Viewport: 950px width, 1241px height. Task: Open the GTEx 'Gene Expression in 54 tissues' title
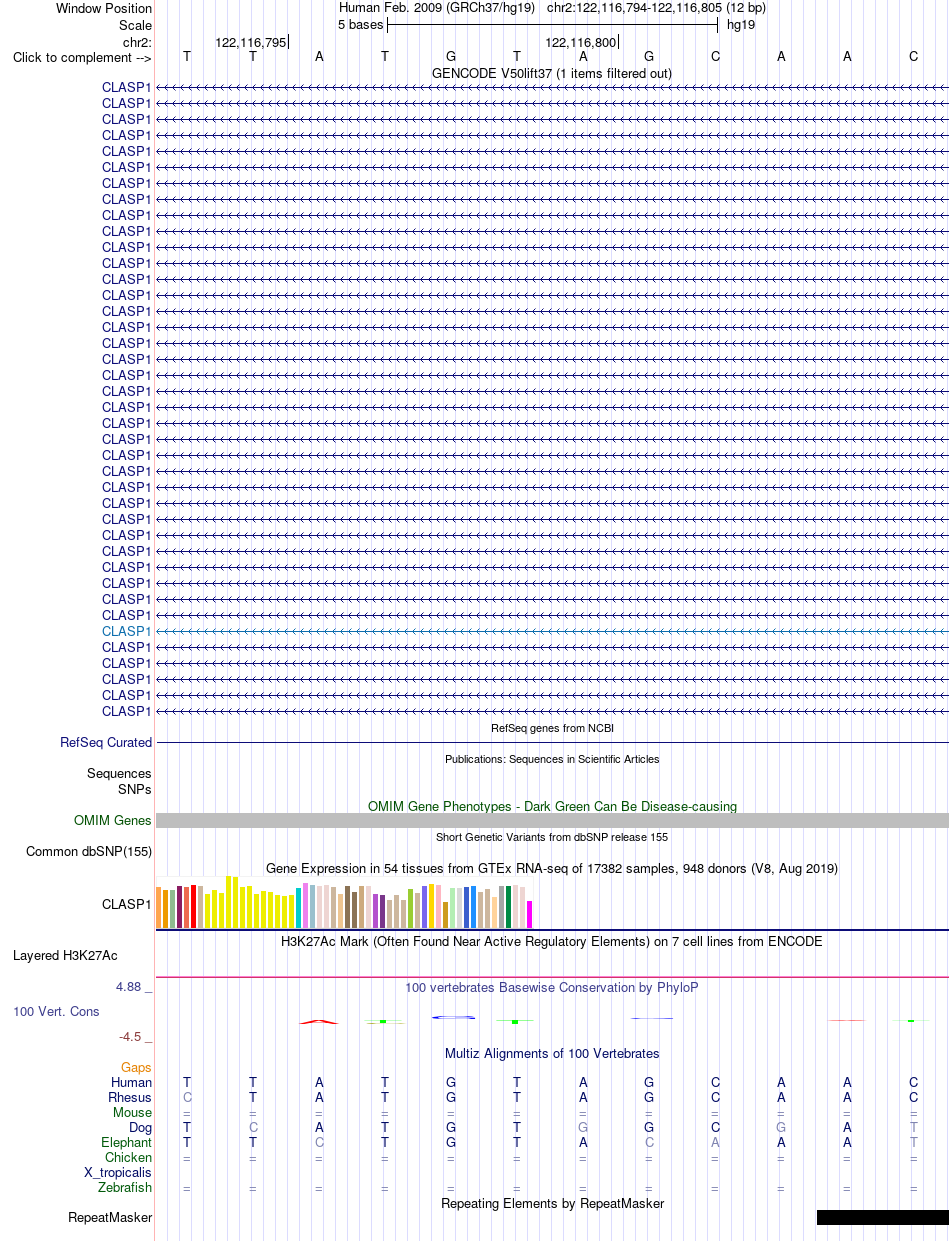click(x=552, y=868)
